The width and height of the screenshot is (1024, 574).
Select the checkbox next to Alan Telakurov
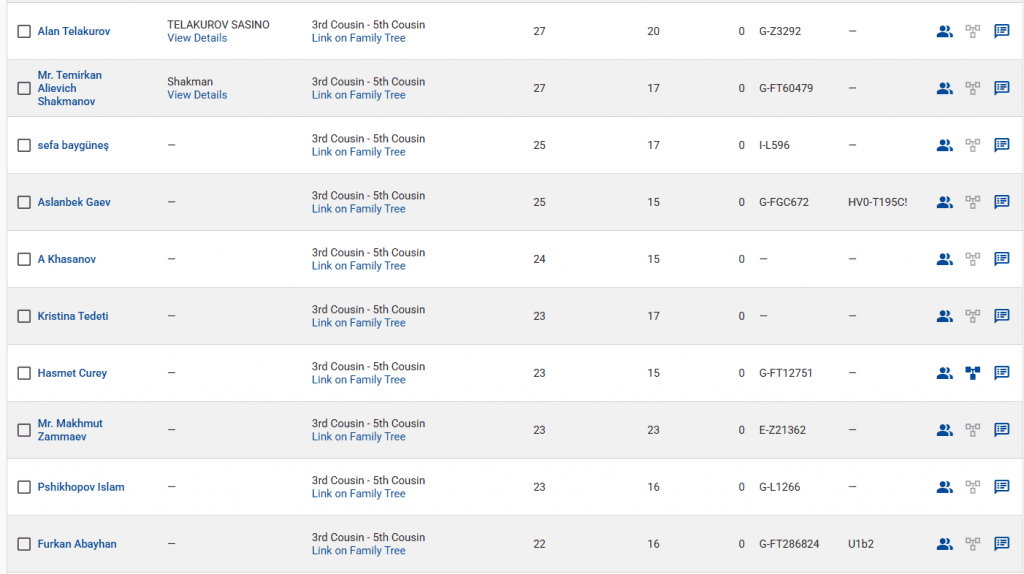[24, 32]
